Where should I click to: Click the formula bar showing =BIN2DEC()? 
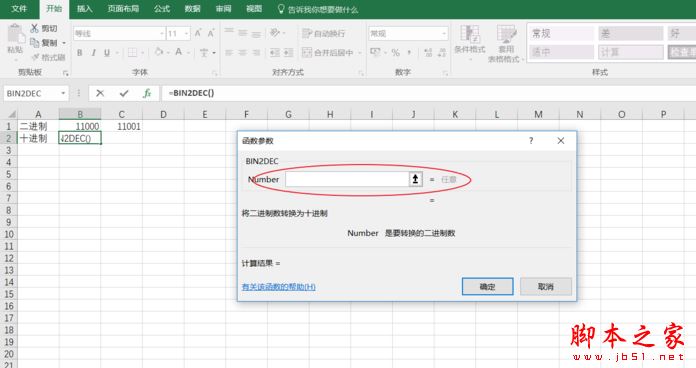(429, 93)
